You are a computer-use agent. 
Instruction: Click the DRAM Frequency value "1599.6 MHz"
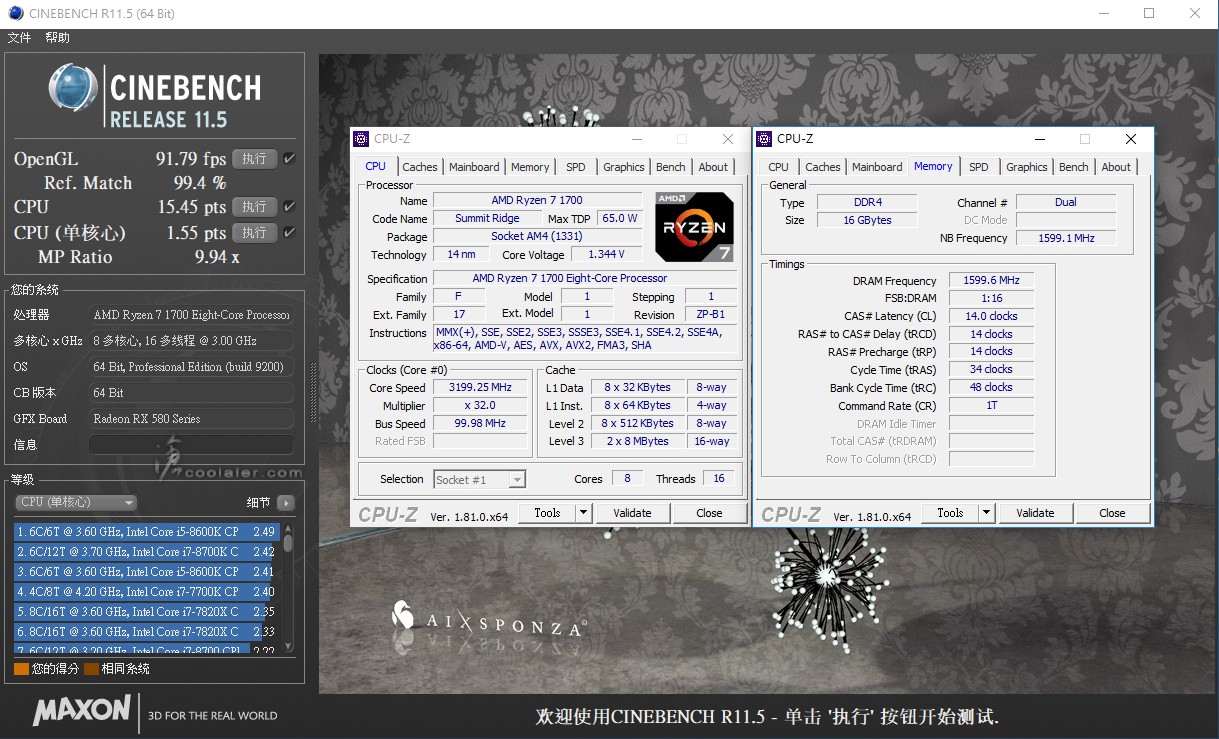tap(991, 281)
